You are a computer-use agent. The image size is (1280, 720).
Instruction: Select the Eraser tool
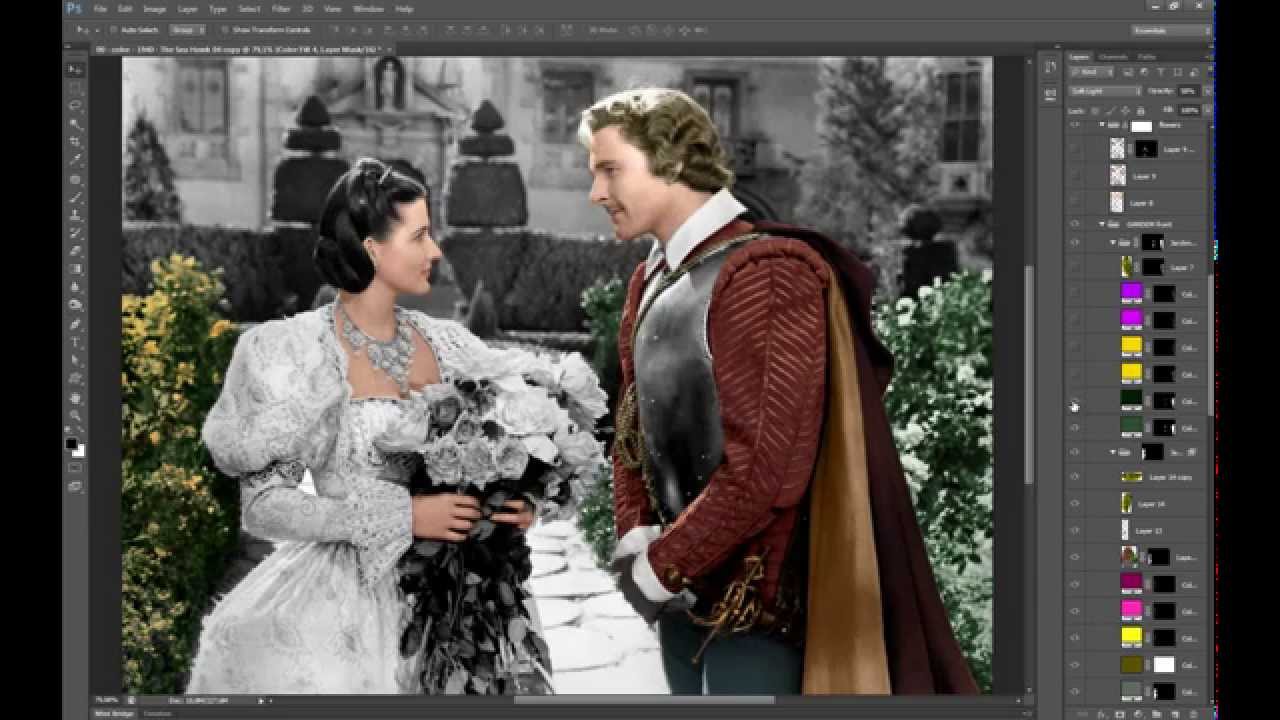(75, 251)
